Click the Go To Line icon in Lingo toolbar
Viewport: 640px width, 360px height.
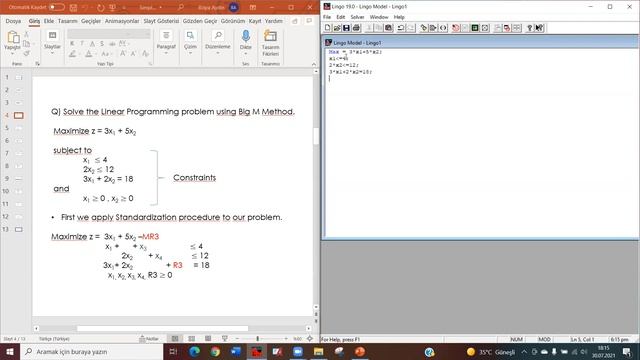(x=433, y=28)
